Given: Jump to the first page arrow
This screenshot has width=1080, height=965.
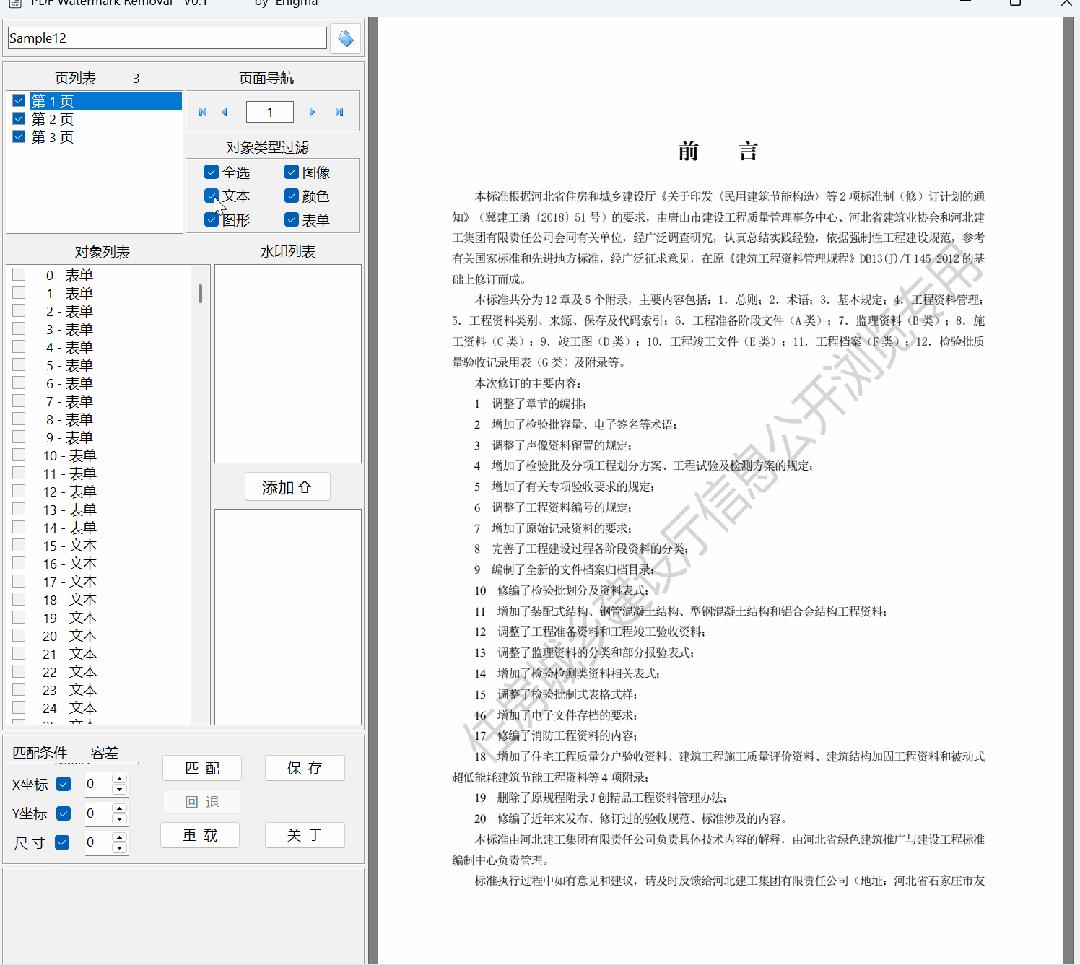Looking at the screenshot, I should coord(203,112).
